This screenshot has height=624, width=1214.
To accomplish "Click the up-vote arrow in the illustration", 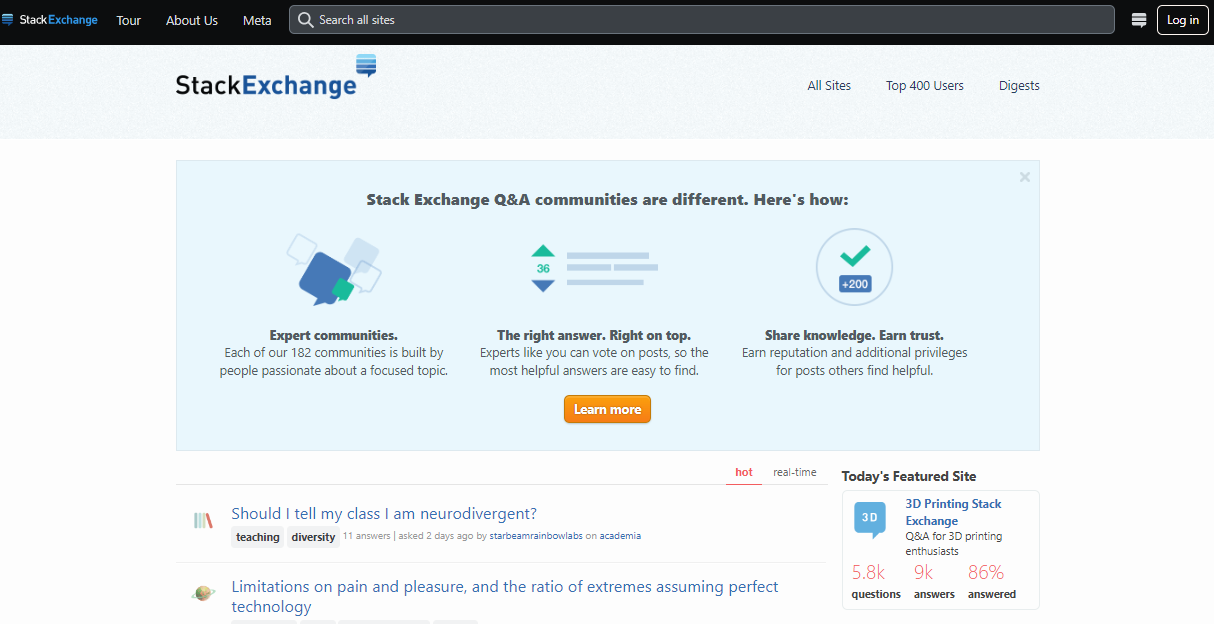I will 543,251.
